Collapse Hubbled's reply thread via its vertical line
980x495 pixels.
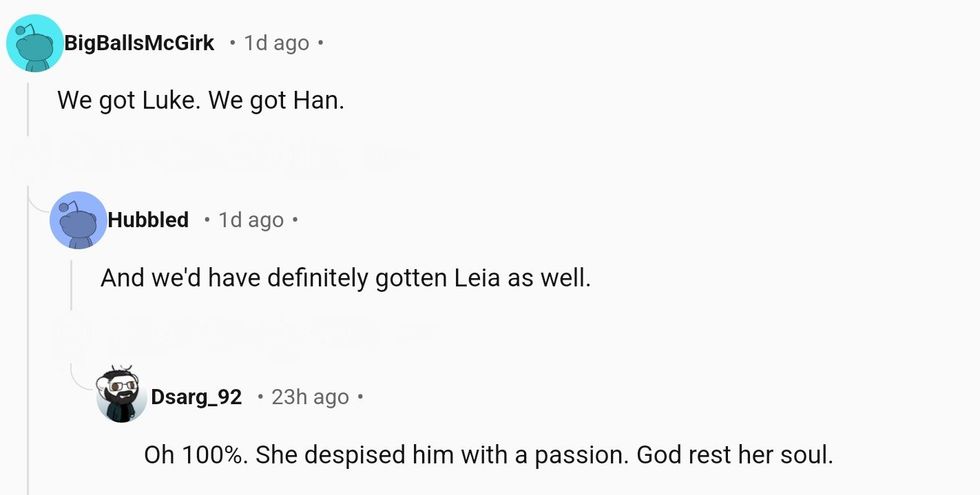coord(71,285)
